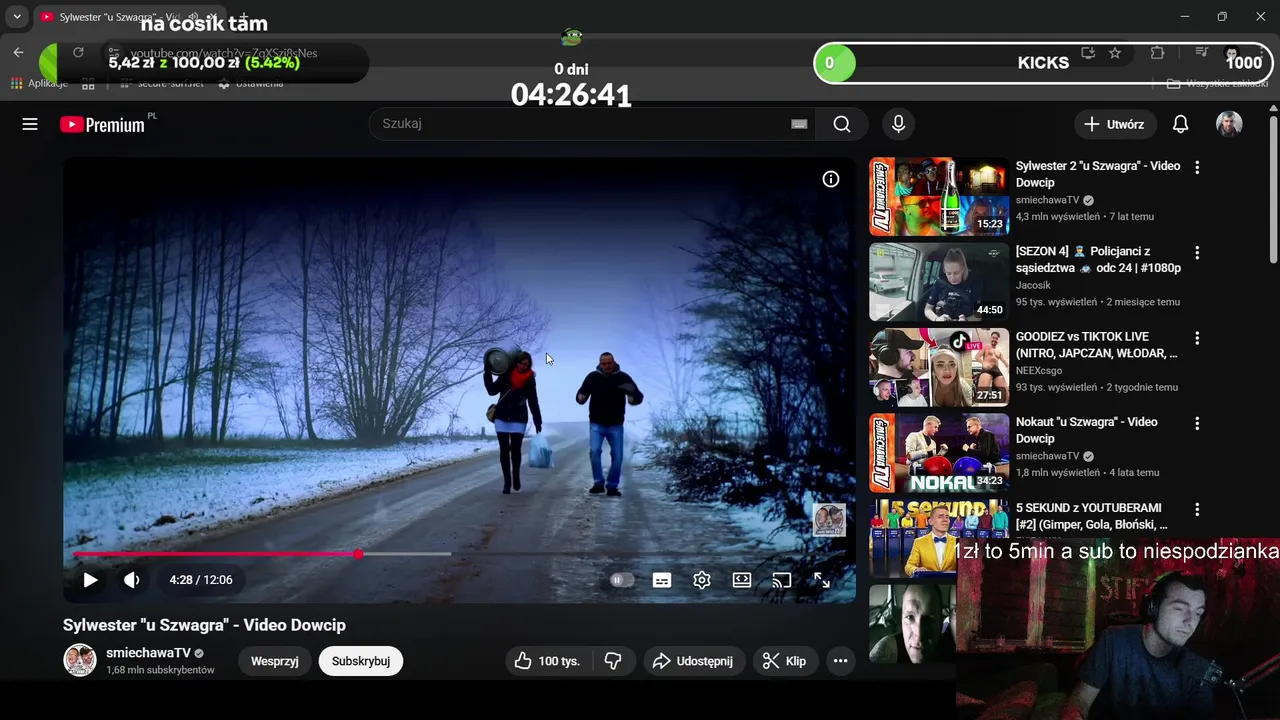This screenshot has width=1280, height=720.
Task: Cast video to a TV
Action: coord(782,580)
